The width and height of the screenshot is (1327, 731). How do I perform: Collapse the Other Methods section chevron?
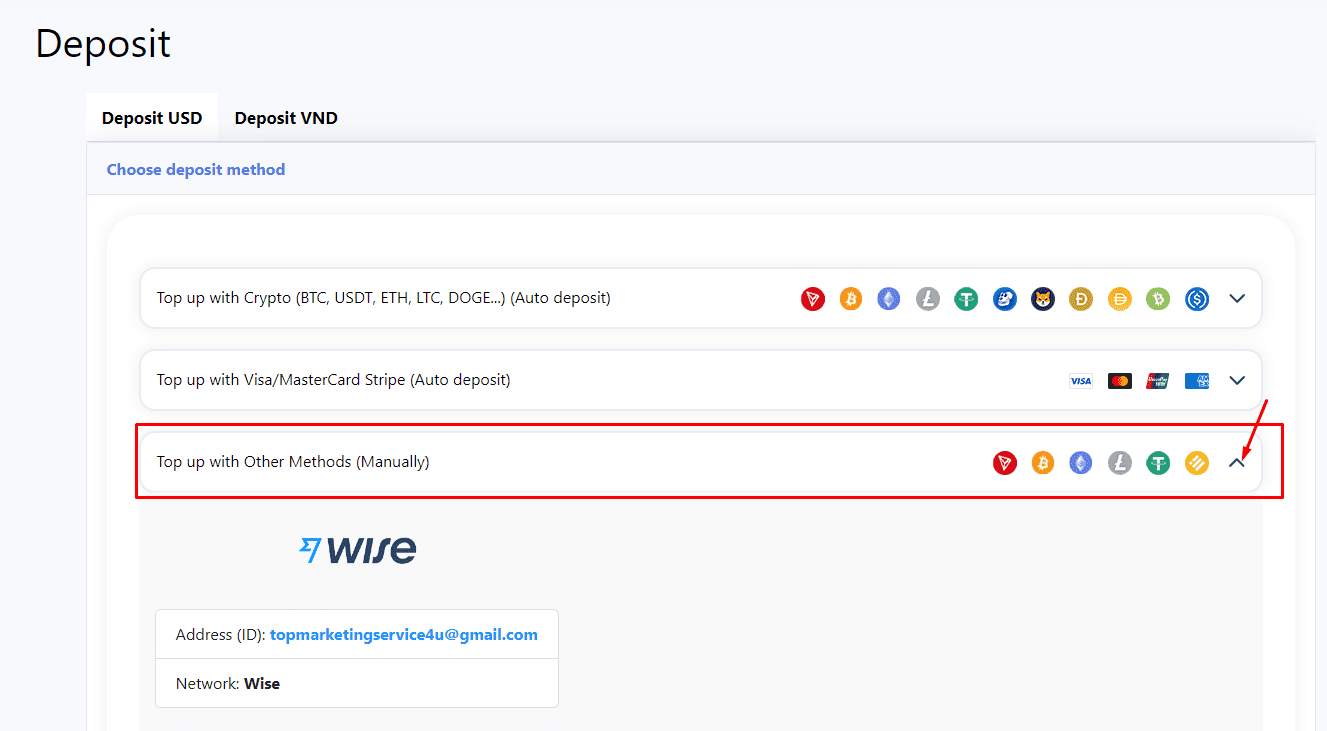(1237, 462)
